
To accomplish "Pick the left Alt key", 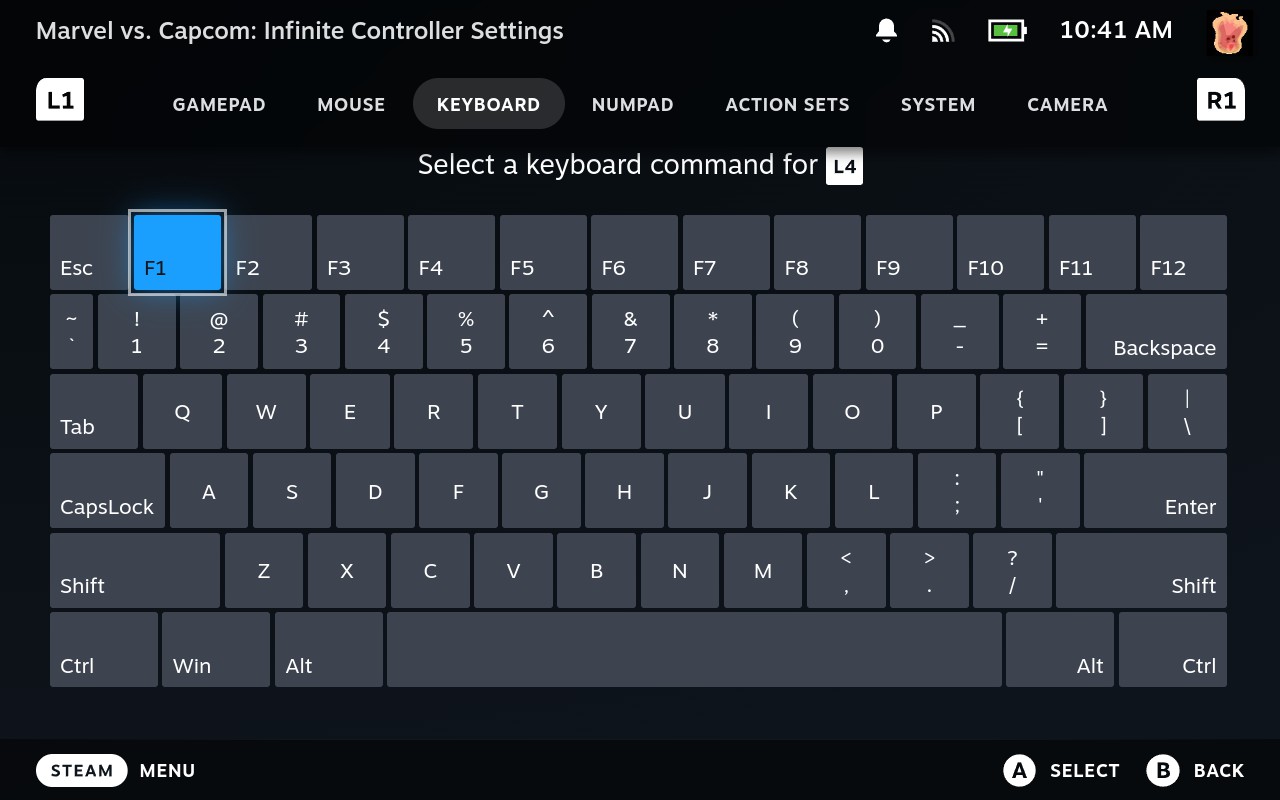I will point(329,650).
